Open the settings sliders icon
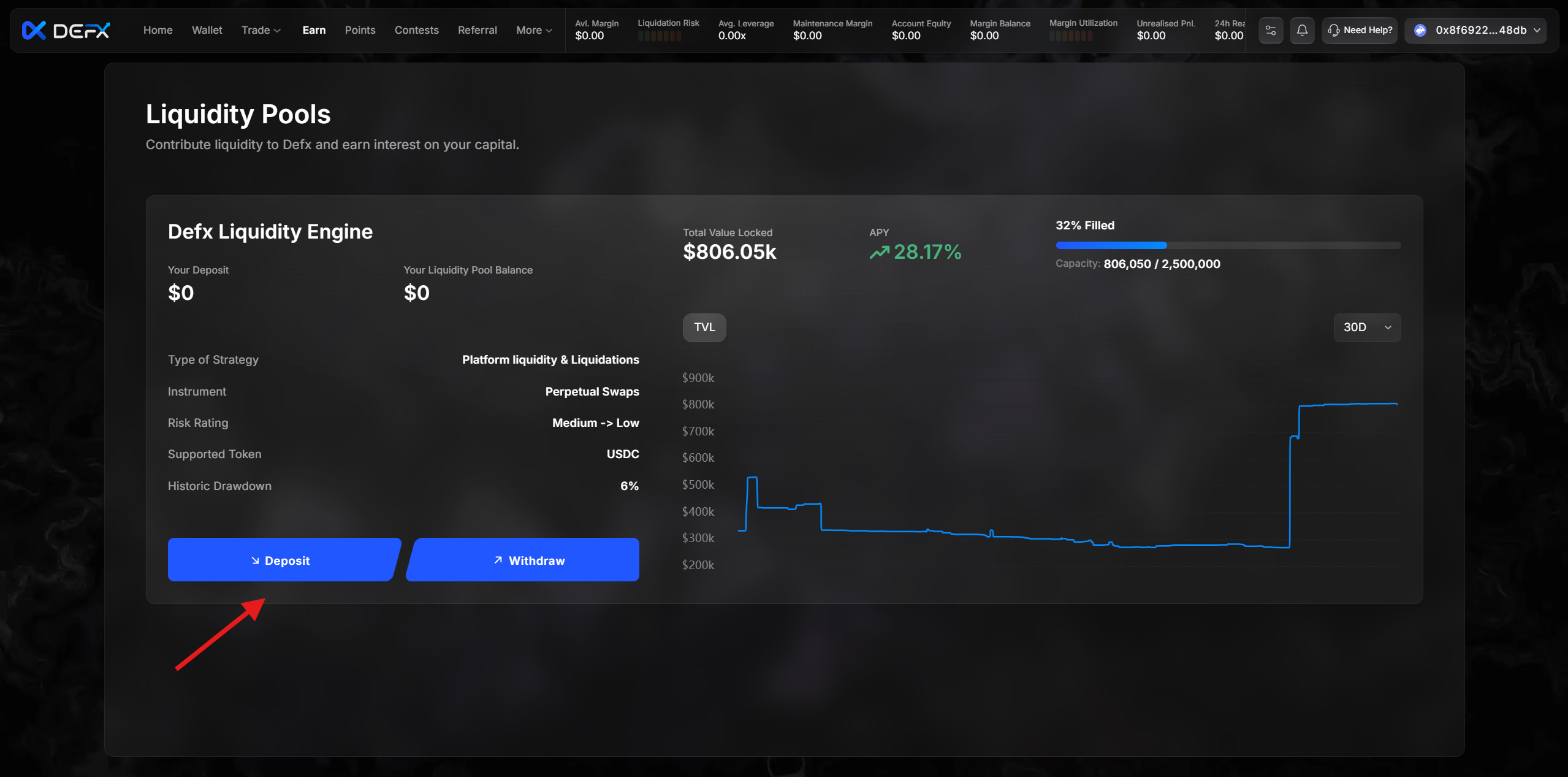The width and height of the screenshot is (1568, 777). 1271,30
